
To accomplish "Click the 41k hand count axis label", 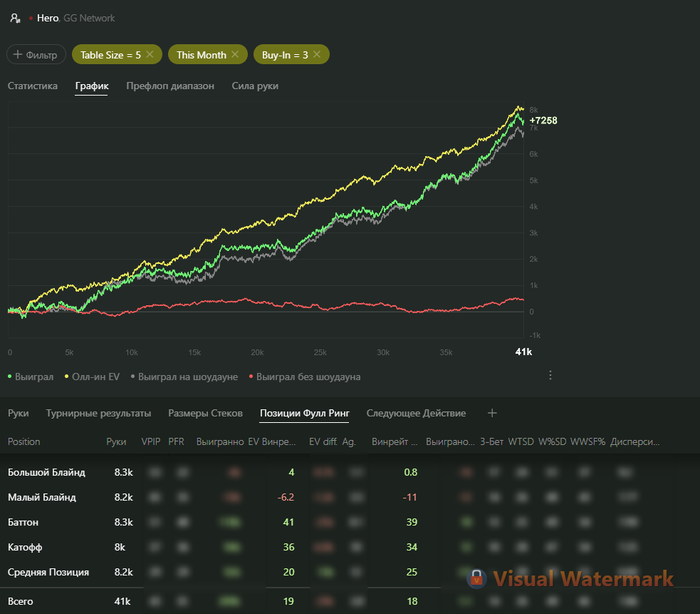I will pyautogui.click(x=523, y=352).
